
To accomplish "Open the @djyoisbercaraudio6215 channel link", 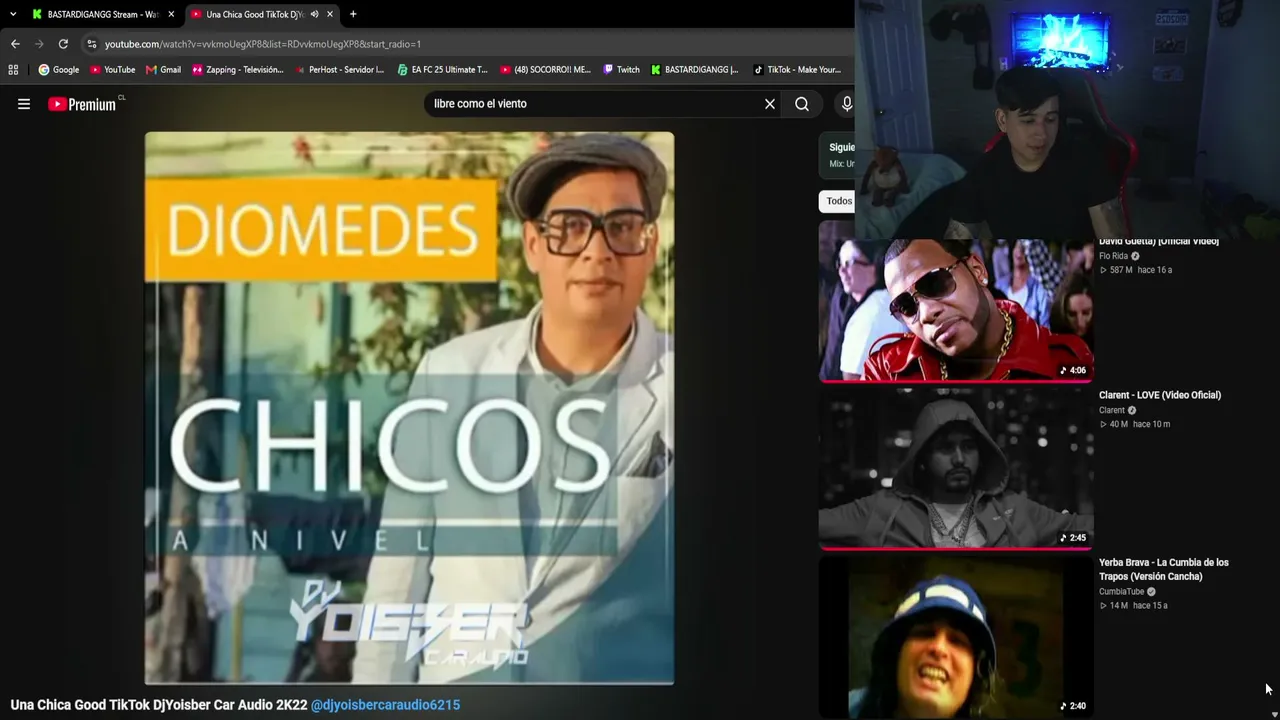I will (x=385, y=705).
